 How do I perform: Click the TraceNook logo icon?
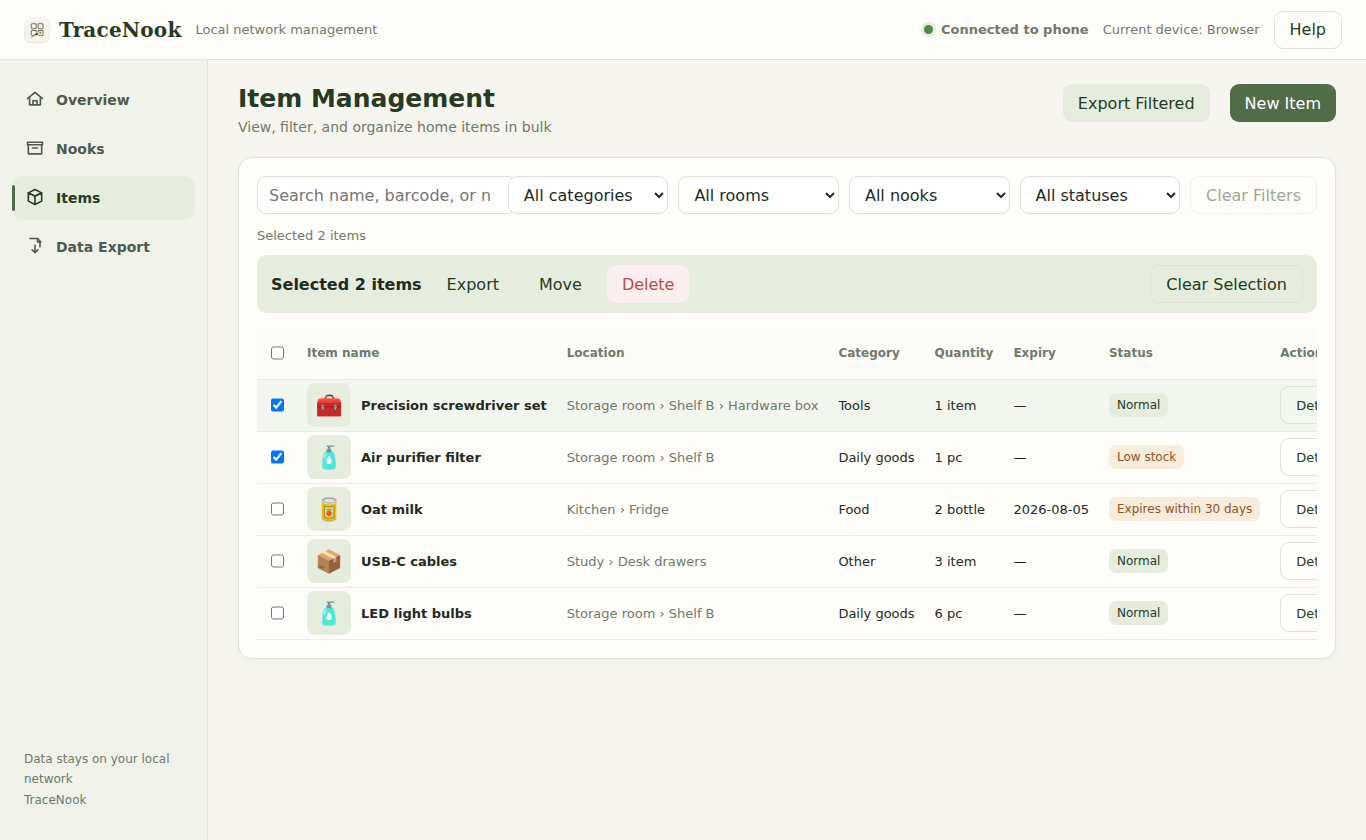click(x=37, y=30)
